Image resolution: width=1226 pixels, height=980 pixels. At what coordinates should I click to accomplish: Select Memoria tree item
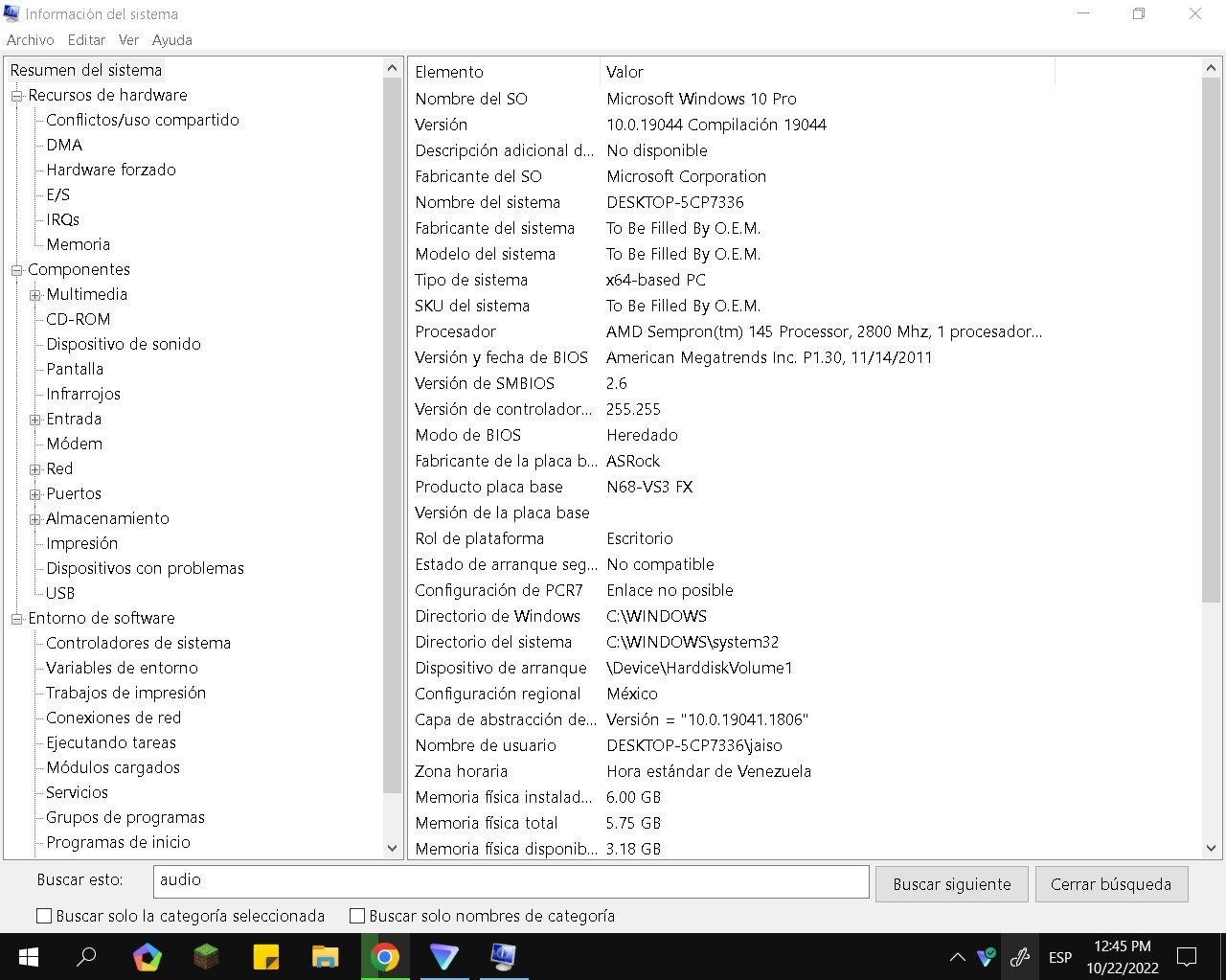point(78,244)
